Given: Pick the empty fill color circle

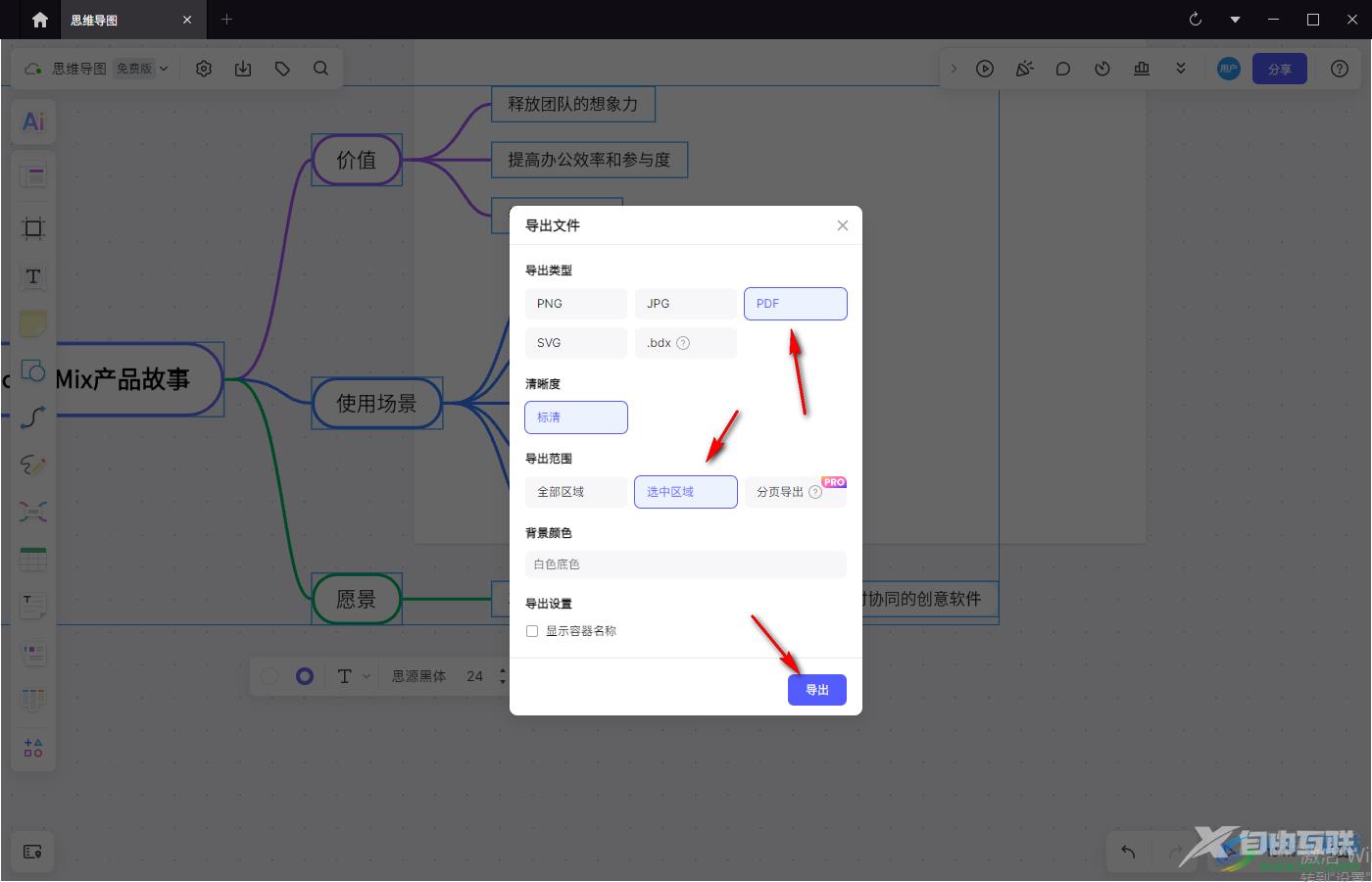Looking at the screenshot, I should (x=269, y=676).
